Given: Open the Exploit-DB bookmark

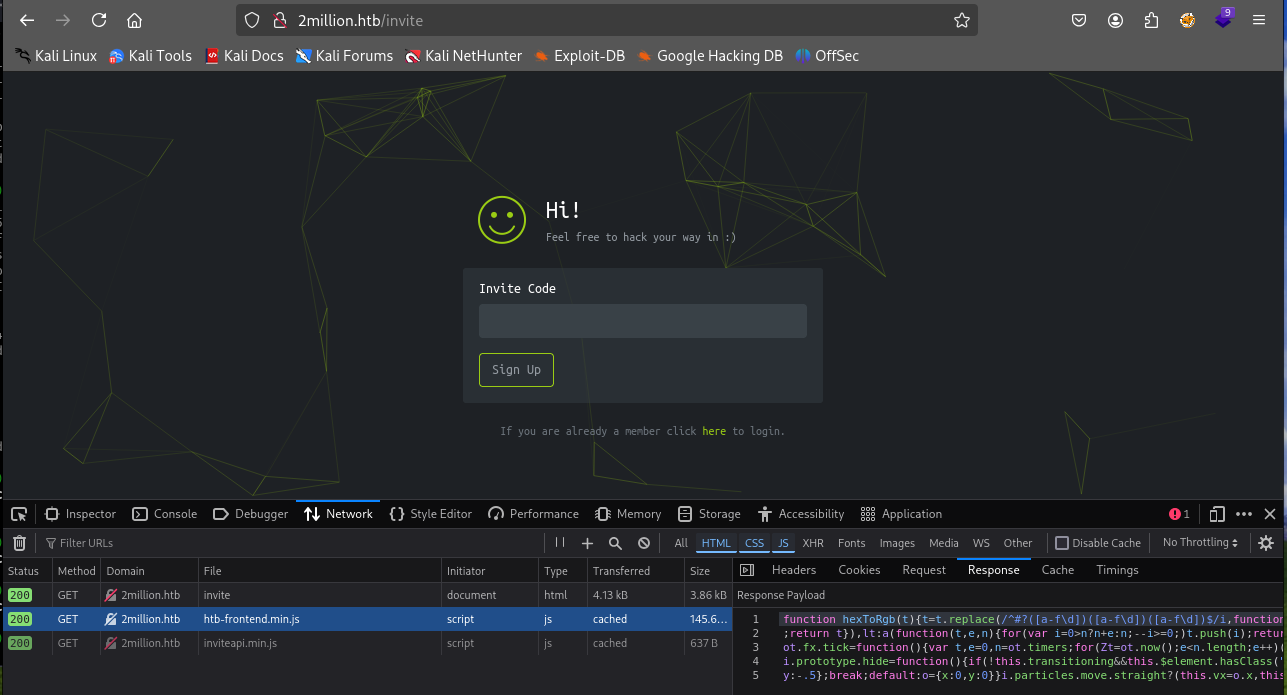Looking at the screenshot, I should click(580, 56).
